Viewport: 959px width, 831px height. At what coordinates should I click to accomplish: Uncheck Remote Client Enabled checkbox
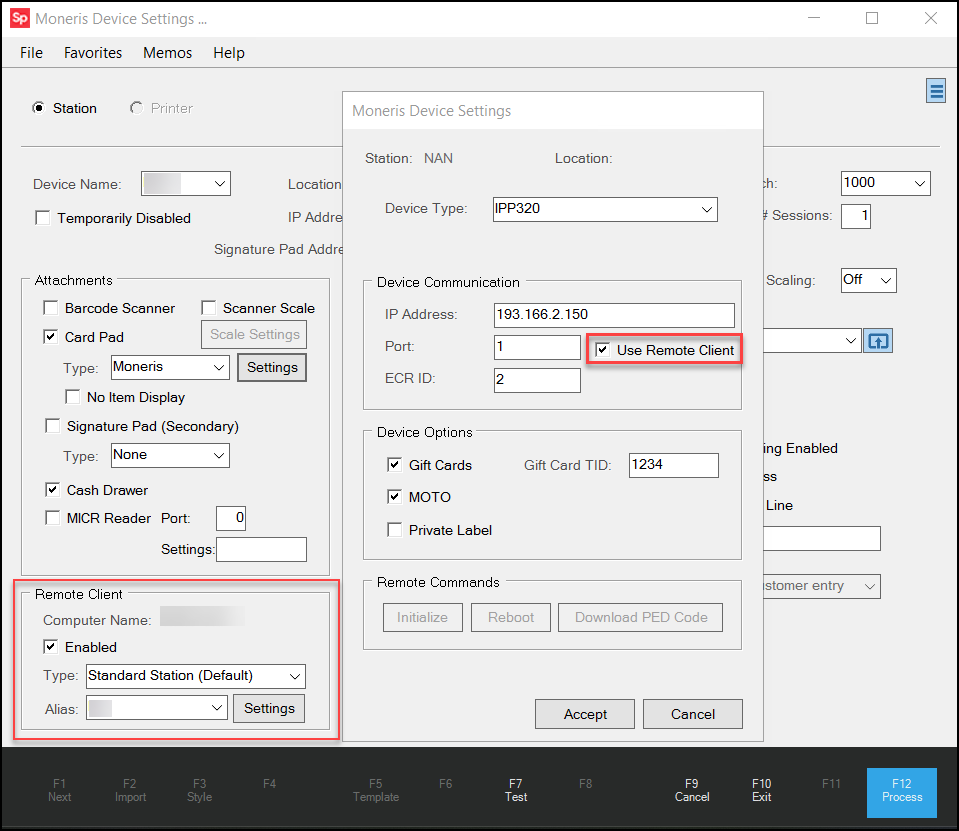(x=51, y=646)
